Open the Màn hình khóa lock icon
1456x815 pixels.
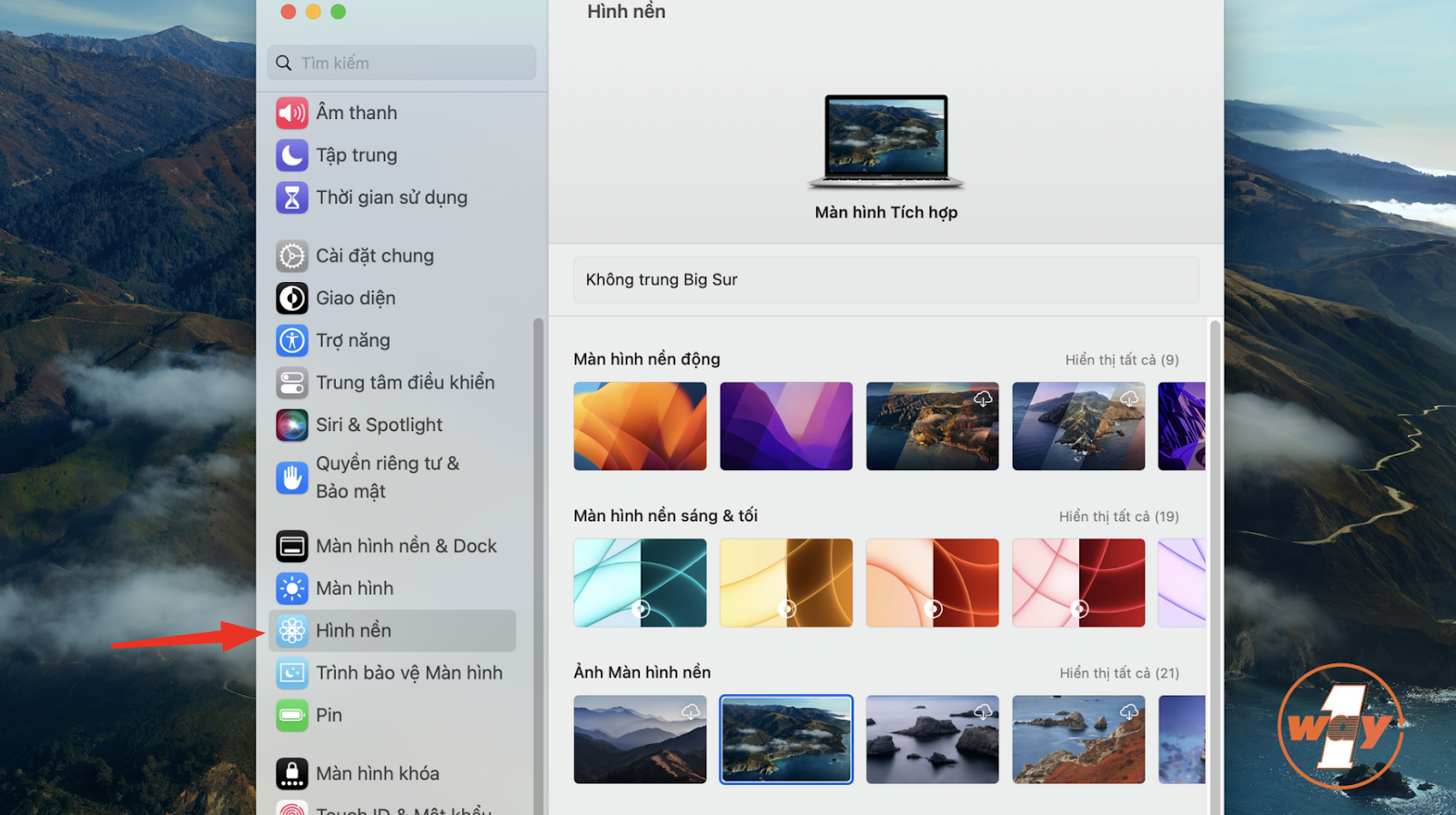point(292,773)
